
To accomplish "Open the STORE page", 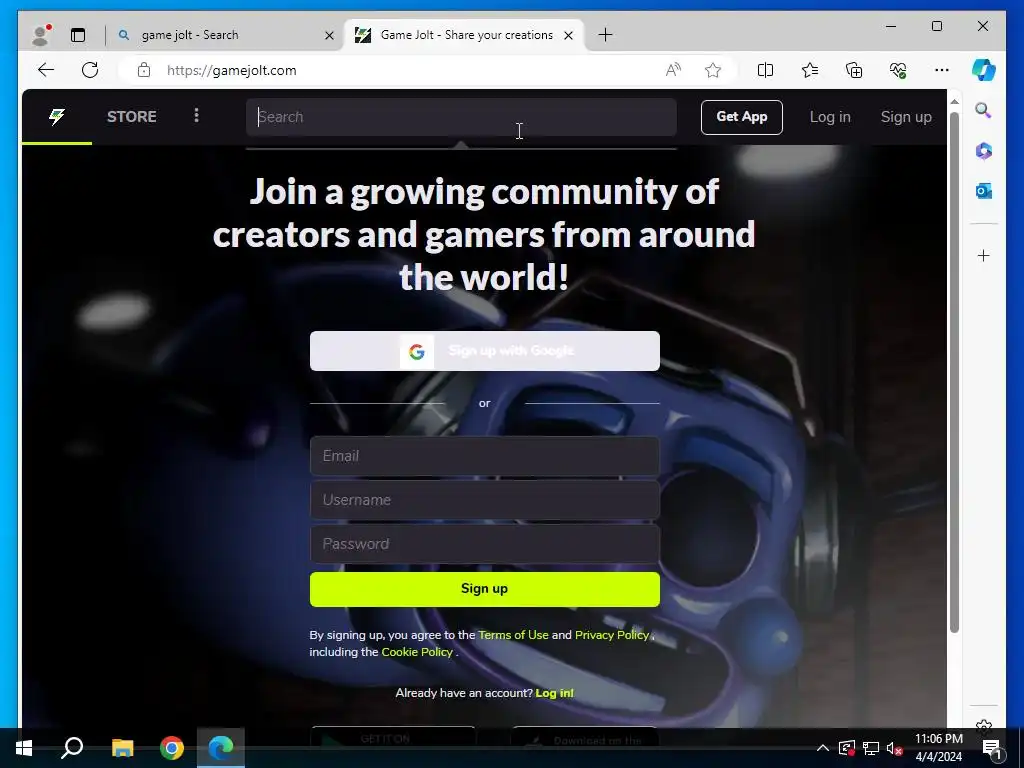I will pos(131,117).
